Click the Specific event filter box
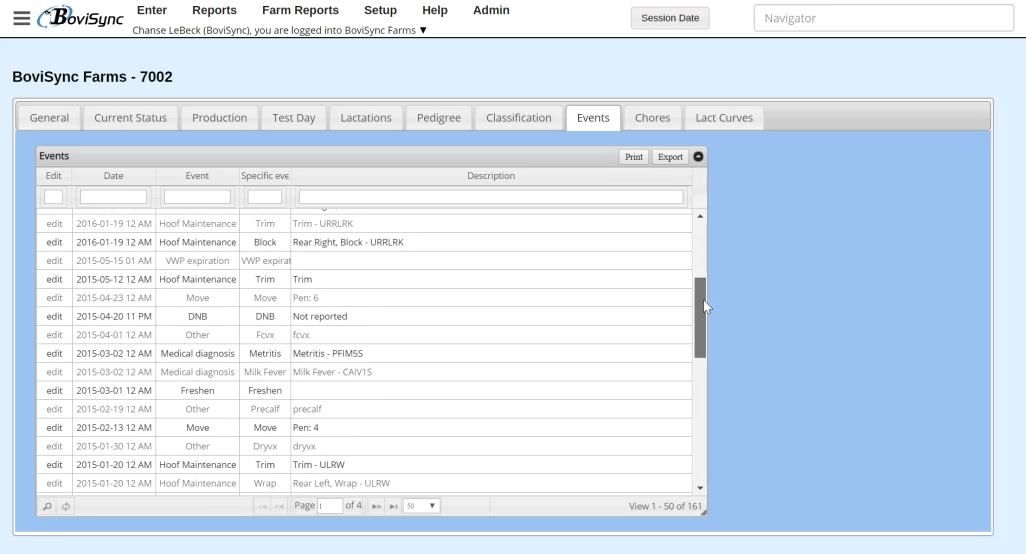This screenshot has height=554, width=1026. [x=264, y=196]
